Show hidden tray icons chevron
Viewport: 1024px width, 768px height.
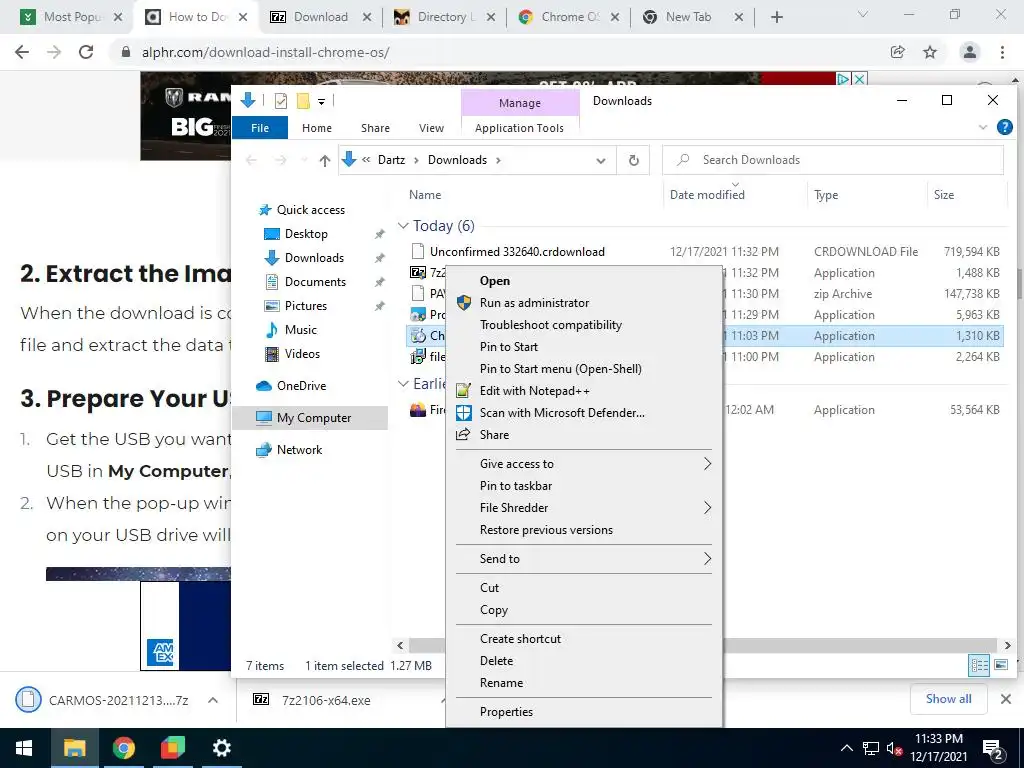click(x=846, y=748)
